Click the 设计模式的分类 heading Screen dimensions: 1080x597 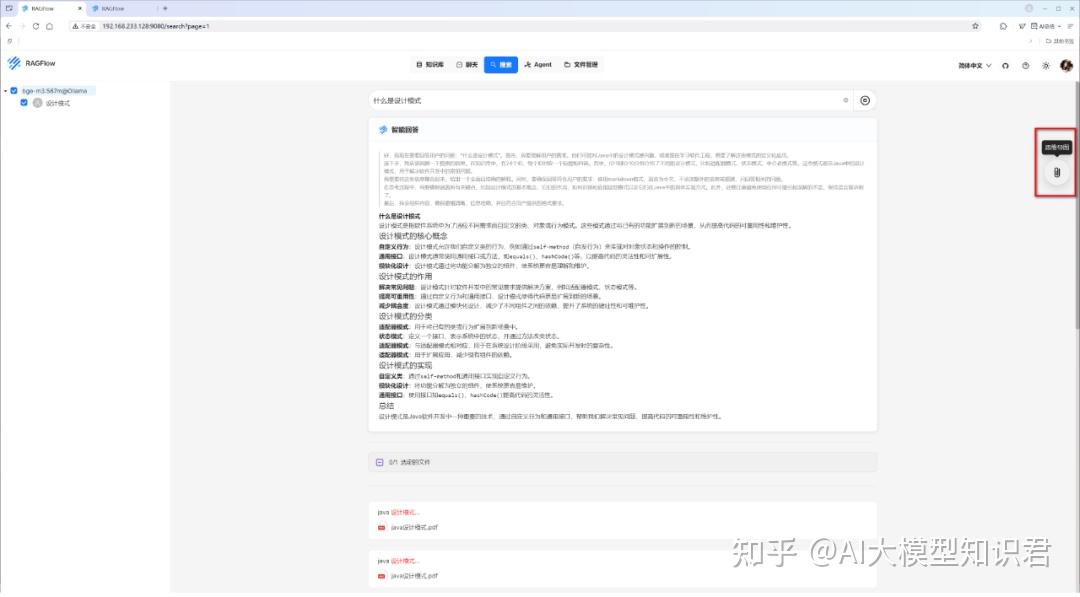(x=406, y=317)
